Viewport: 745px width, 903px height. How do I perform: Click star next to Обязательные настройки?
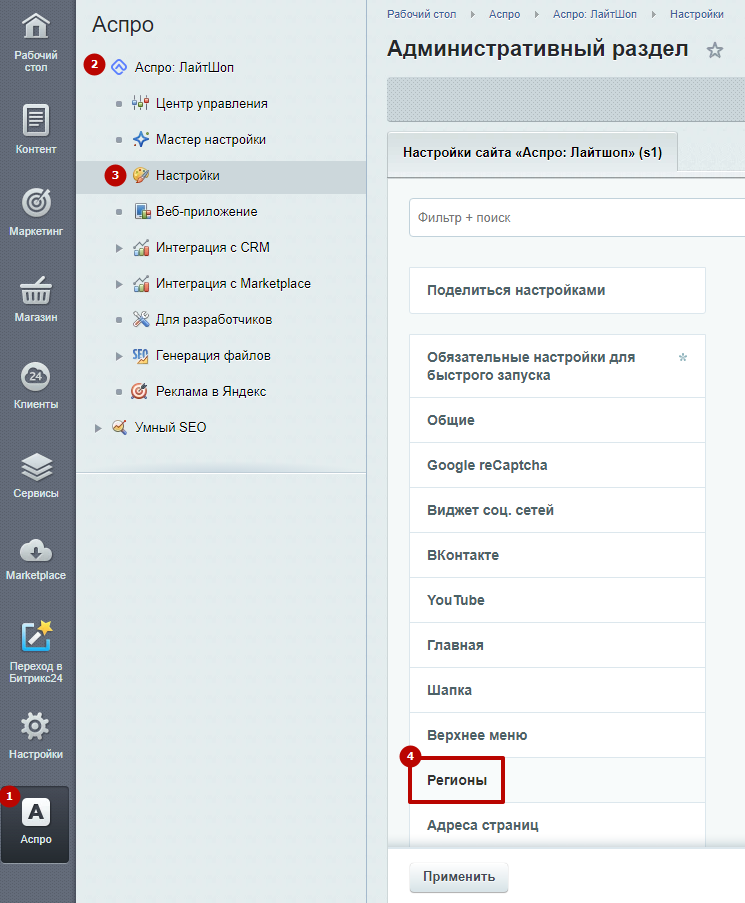[683, 358]
